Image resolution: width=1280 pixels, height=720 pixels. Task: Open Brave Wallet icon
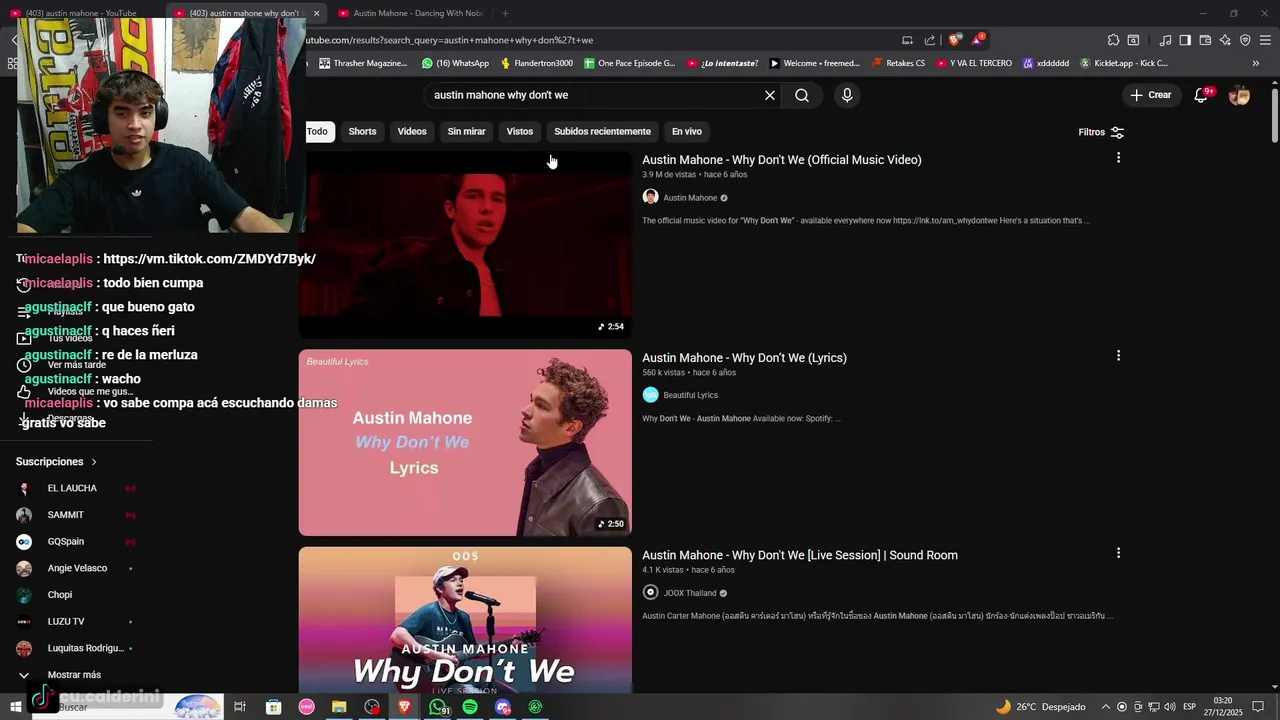[x=1205, y=40]
